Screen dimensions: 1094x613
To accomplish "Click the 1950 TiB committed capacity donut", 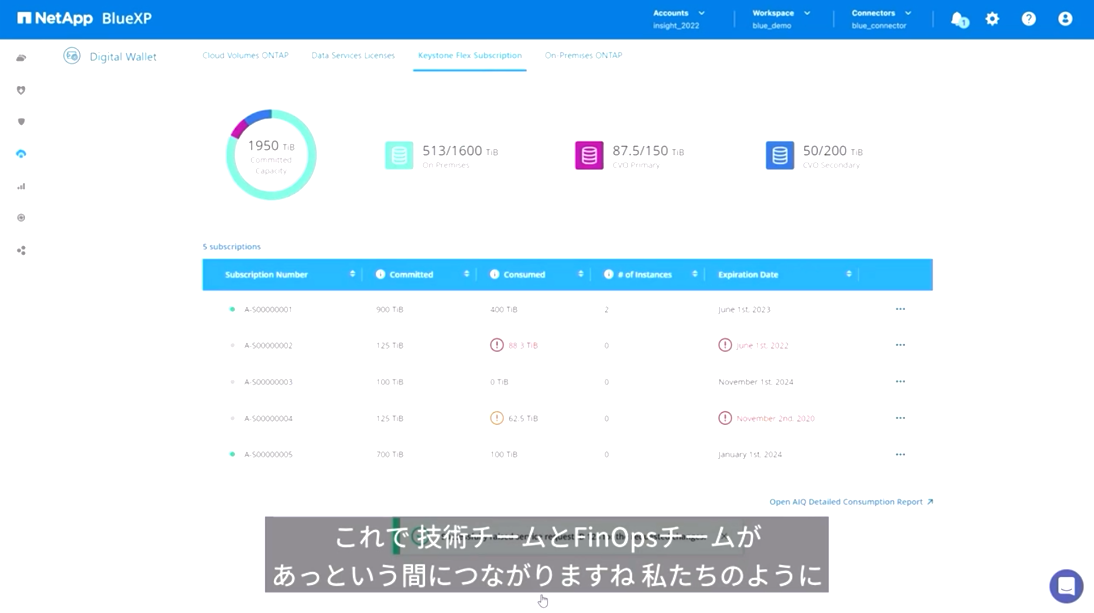I will pos(271,155).
